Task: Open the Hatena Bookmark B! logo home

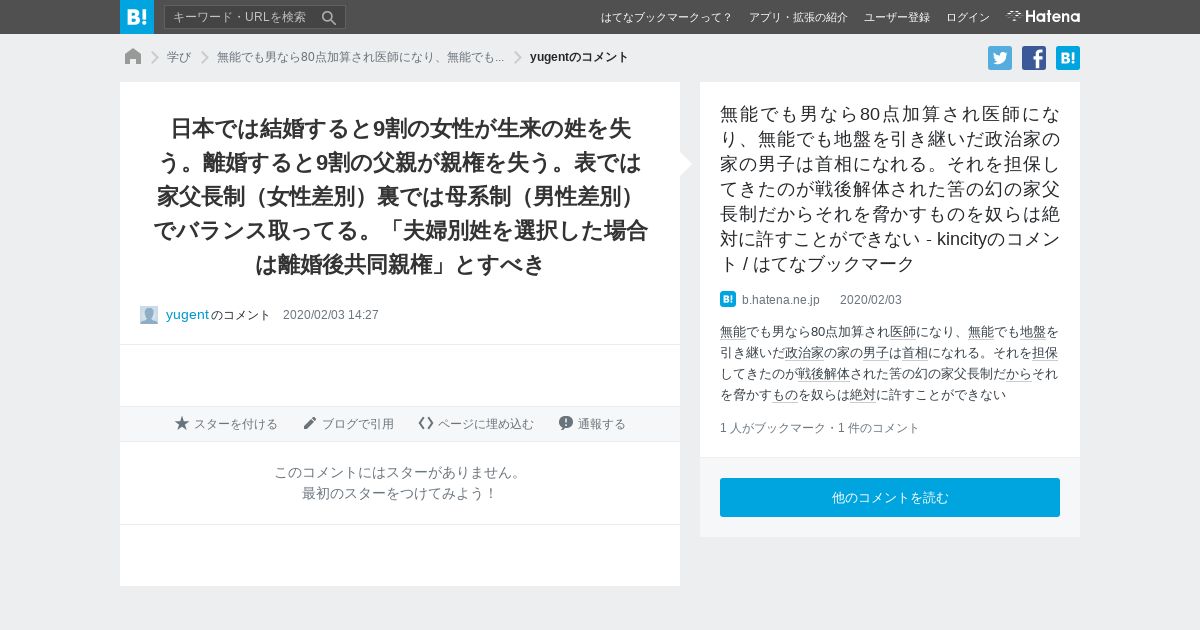Action: 137,17
